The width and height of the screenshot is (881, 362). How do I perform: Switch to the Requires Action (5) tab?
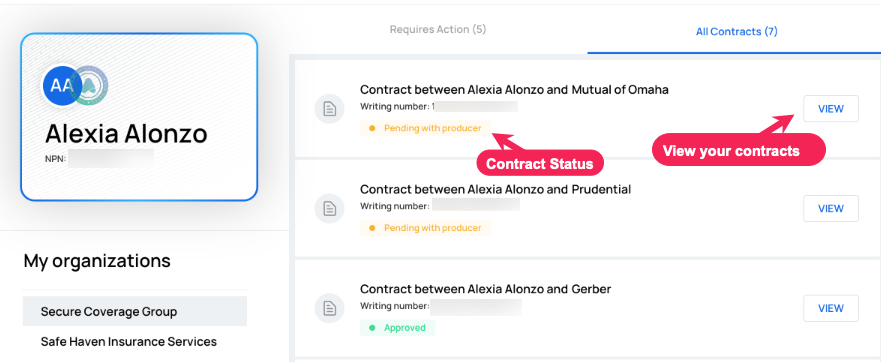(438, 29)
